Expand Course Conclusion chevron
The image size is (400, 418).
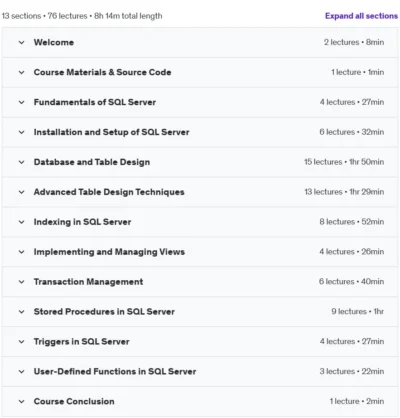(22, 402)
